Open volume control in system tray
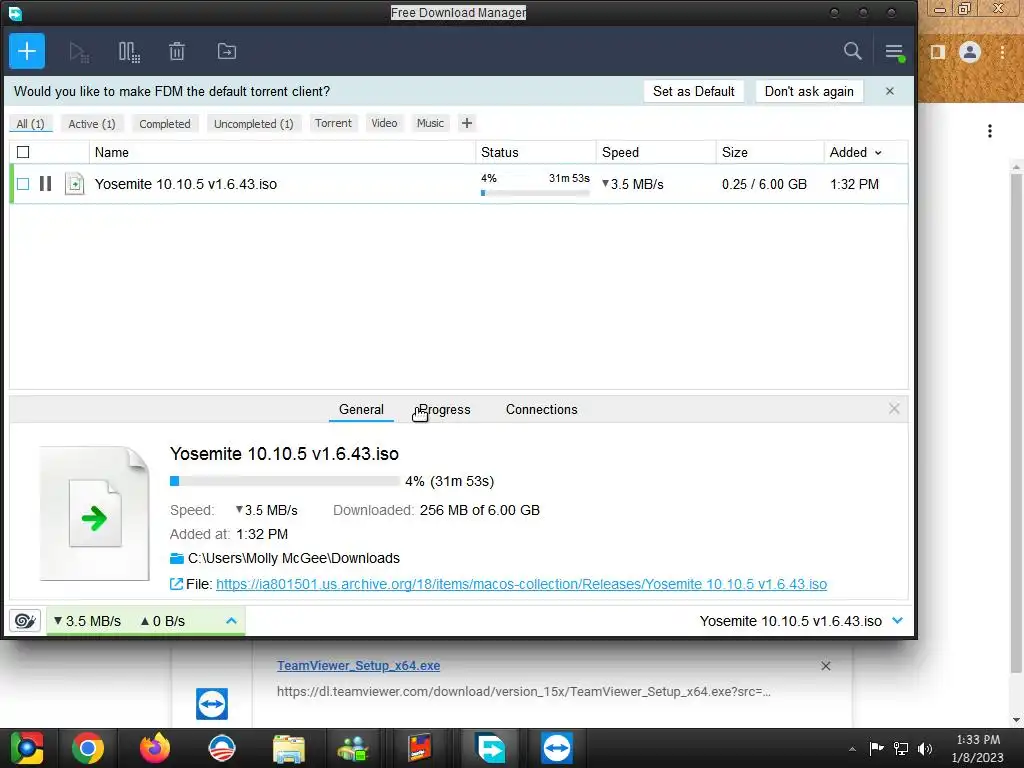 pos(925,748)
